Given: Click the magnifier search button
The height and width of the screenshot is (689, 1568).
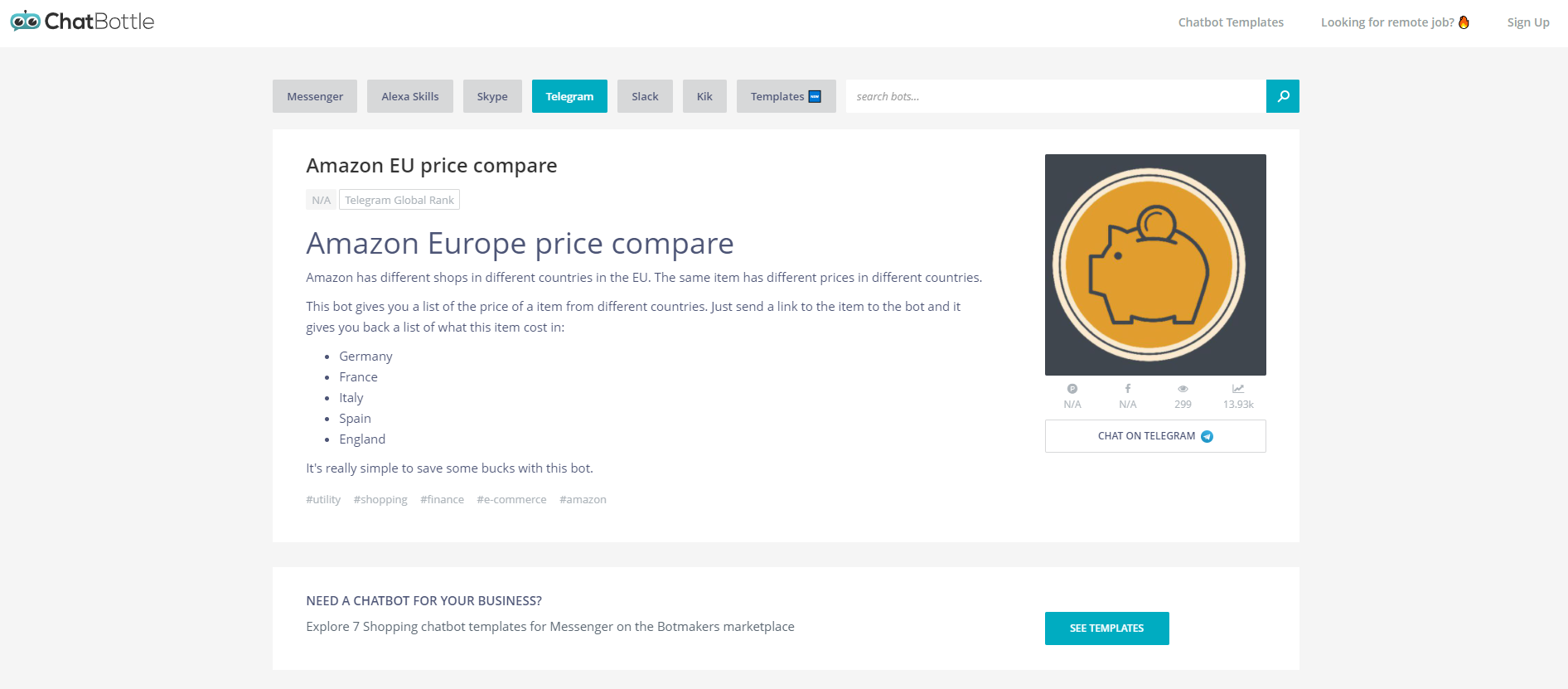Looking at the screenshot, I should pyautogui.click(x=1282, y=96).
